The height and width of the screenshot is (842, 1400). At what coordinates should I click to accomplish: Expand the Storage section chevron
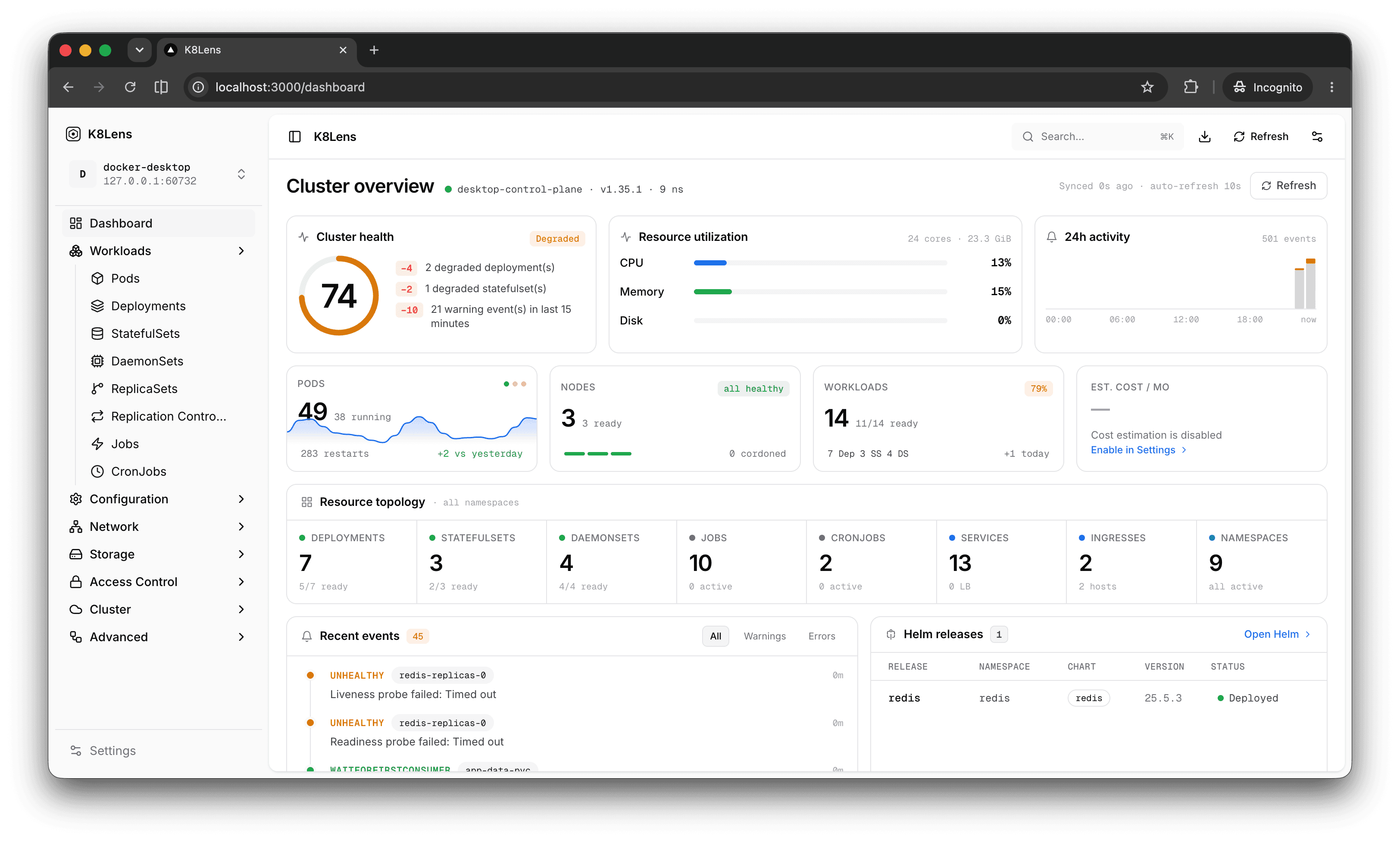241,554
